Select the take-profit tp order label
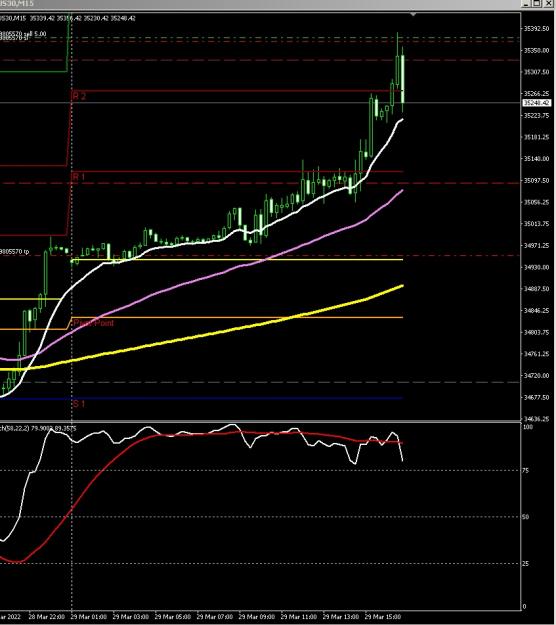 coord(14,252)
